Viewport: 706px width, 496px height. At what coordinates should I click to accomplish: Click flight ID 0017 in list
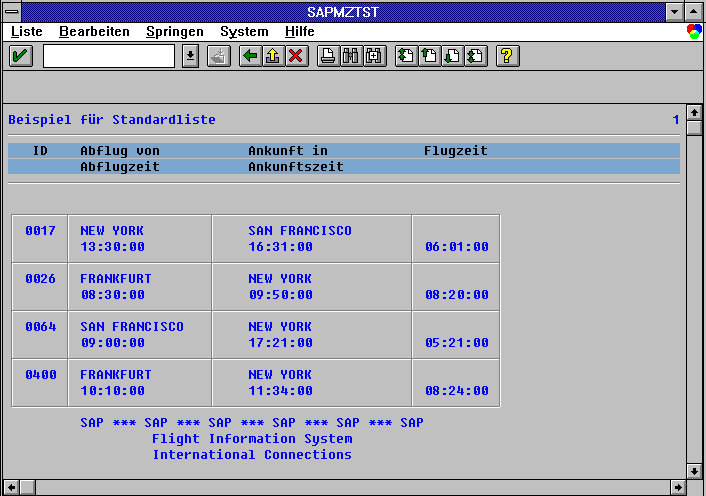pyautogui.click(x=40, y=231)
